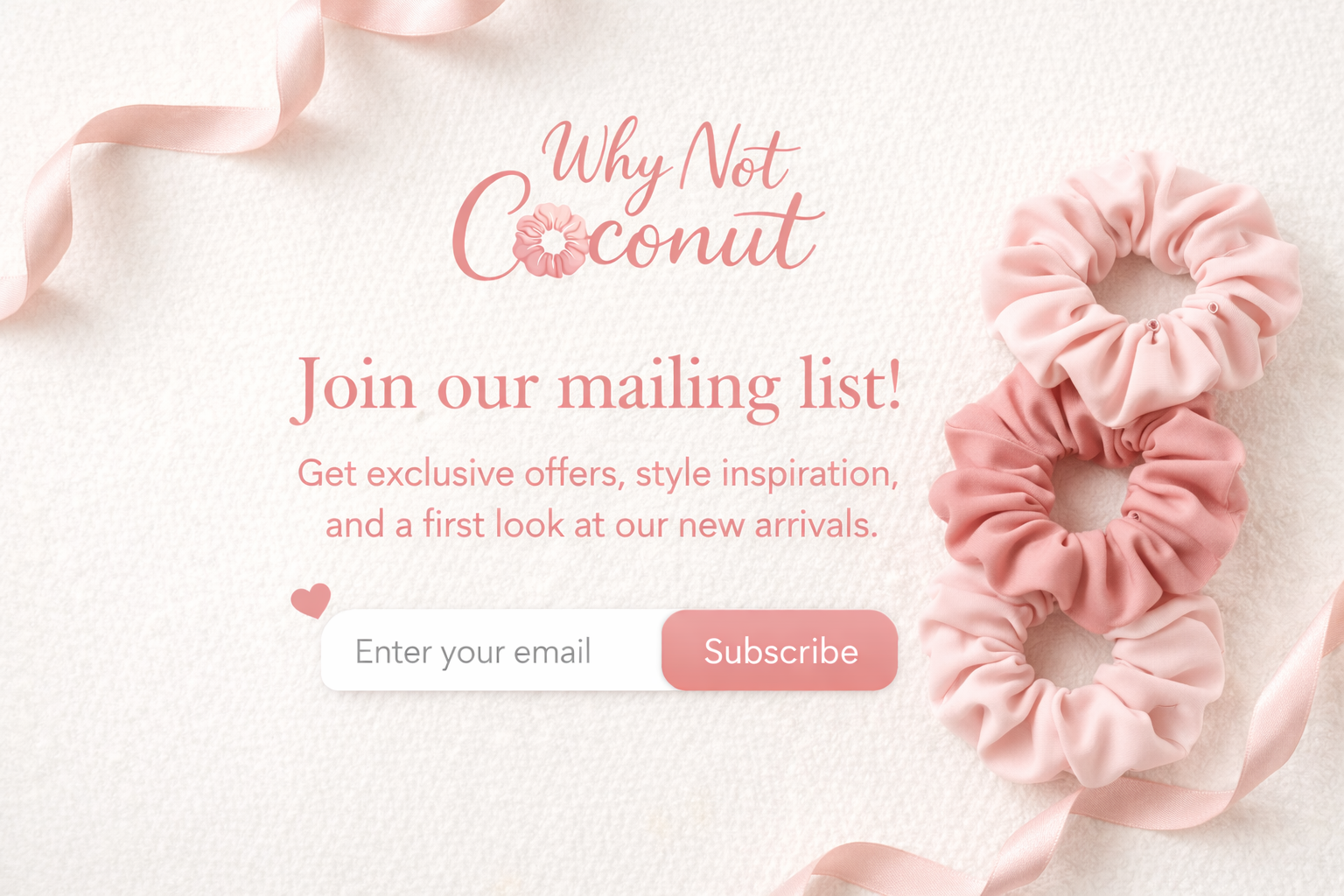The image size is (1344, 896).
Task: Click the scrunchie icon inside Coconut logo
Action: [550, 240]
